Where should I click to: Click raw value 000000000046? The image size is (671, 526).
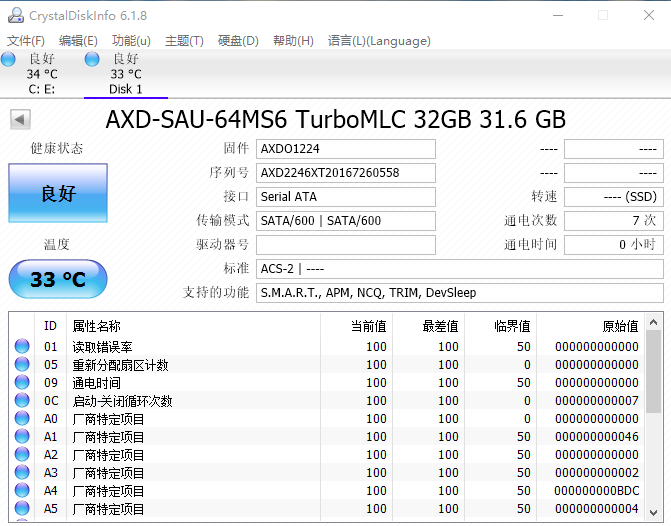[x=597, y=437]
